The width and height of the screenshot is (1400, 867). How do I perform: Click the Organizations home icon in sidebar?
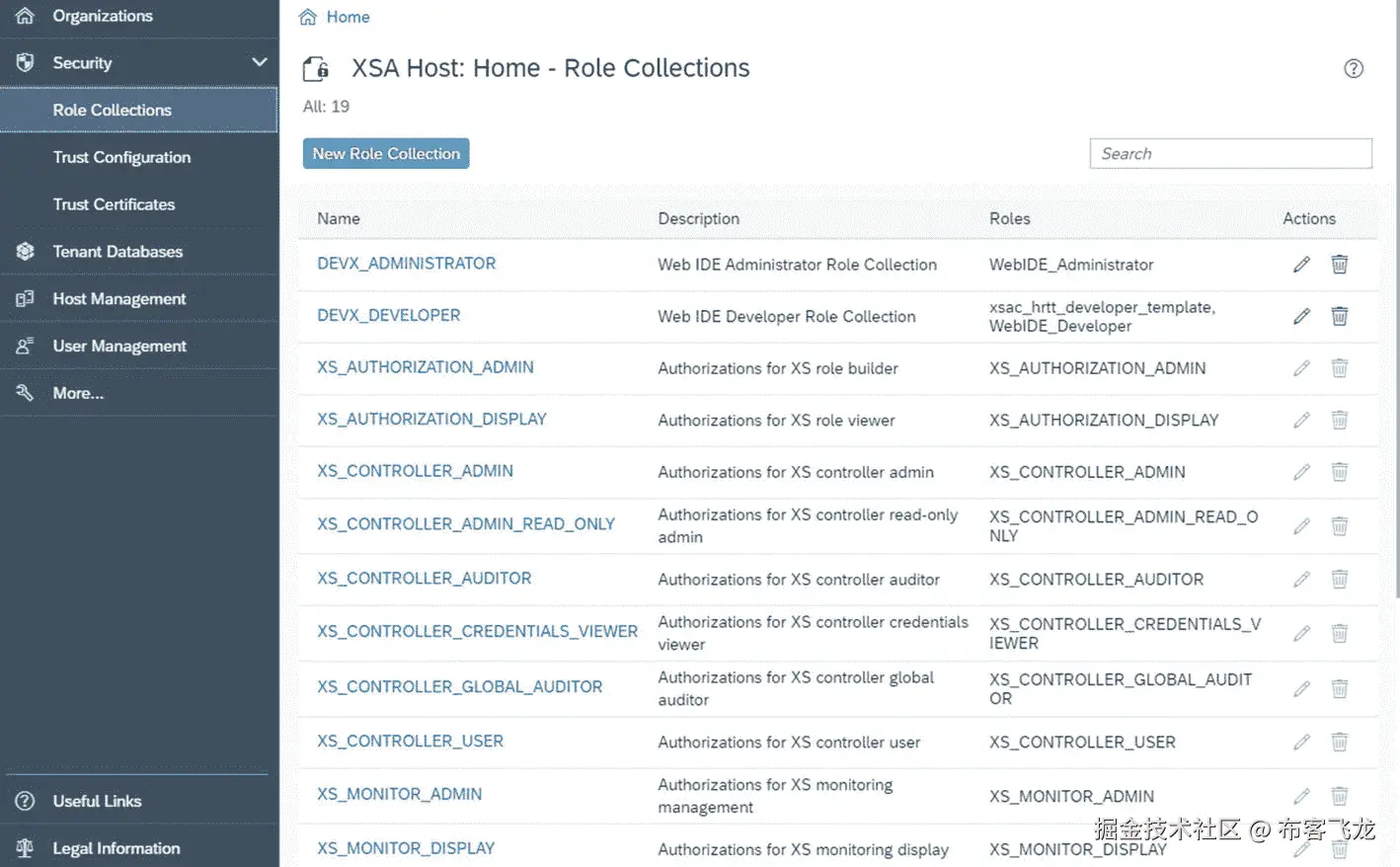tap(26, 16)
